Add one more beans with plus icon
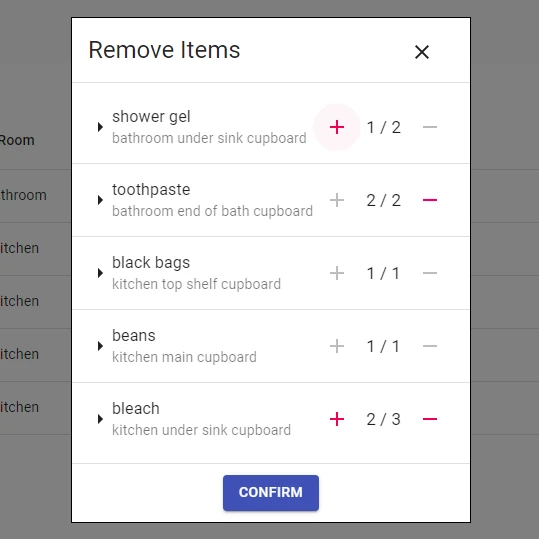 click(x=337, y=346)
